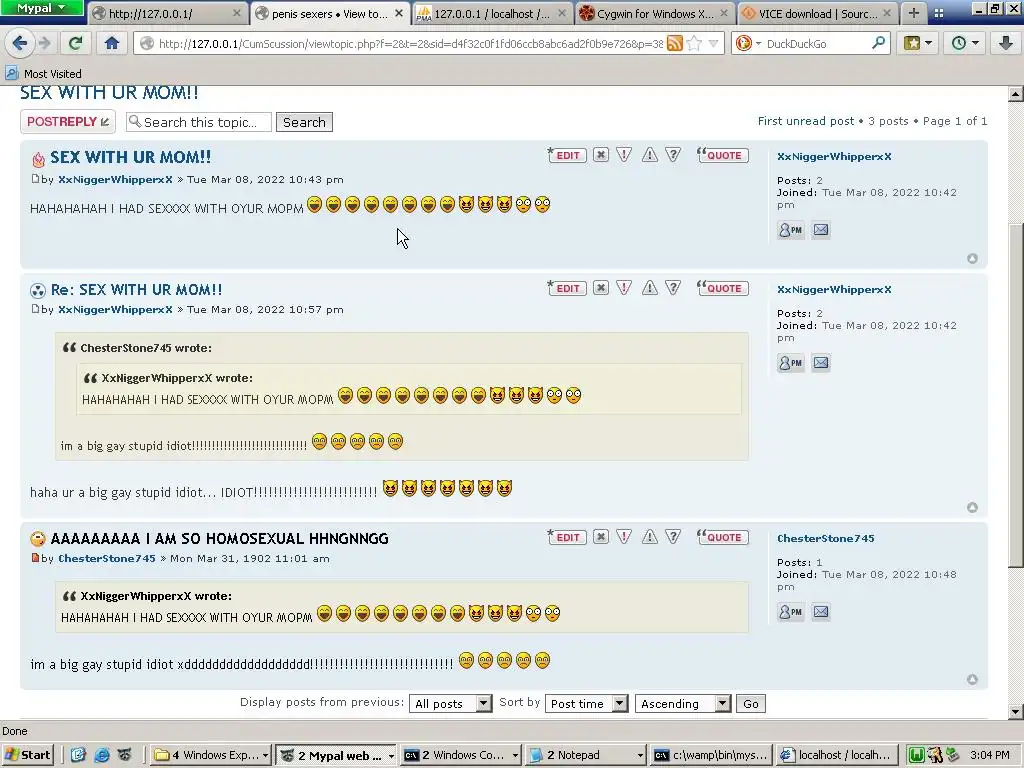Click the back-to-top arrow in the 10:57 pm reply

[972, 507]
